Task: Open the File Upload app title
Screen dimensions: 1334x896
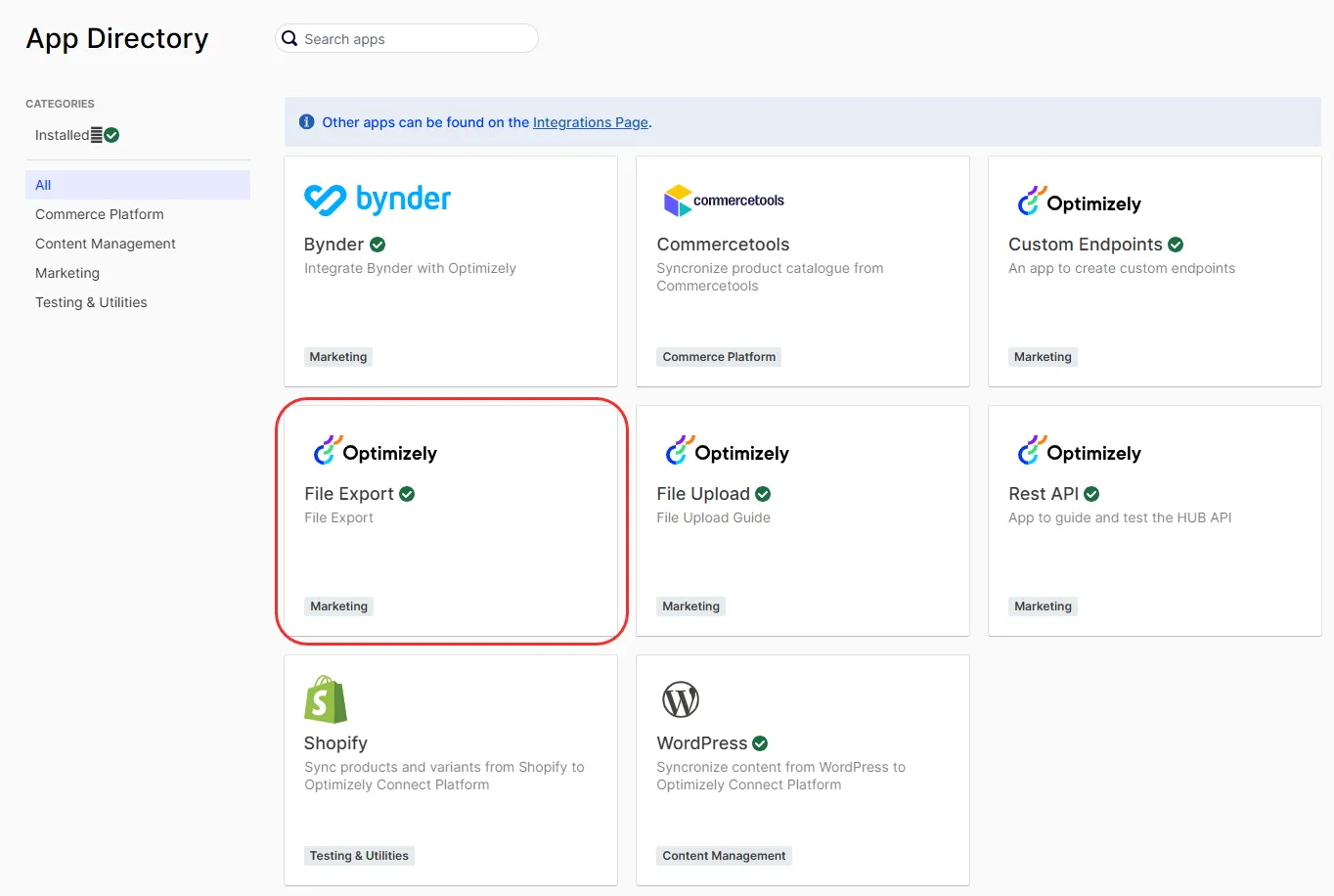Action: pos(703,494)
